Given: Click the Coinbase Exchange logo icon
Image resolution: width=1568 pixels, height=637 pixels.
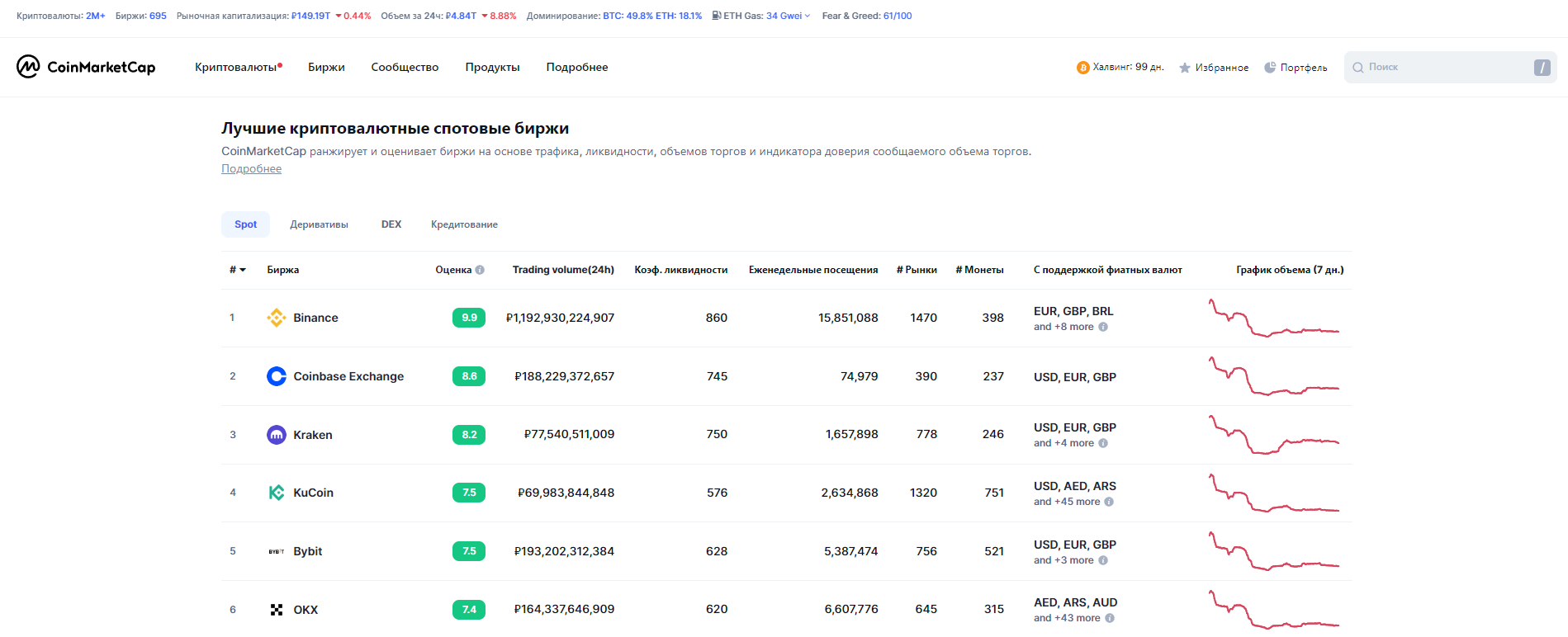Looking at the screenshot, I should tap(277, 376).
